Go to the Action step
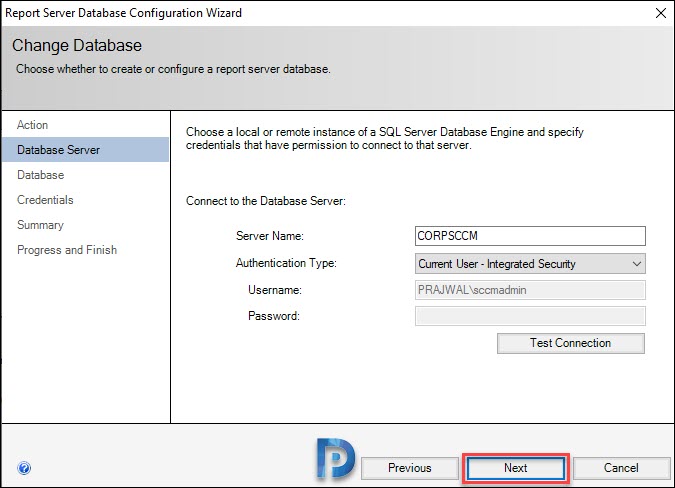 [33, 125]
